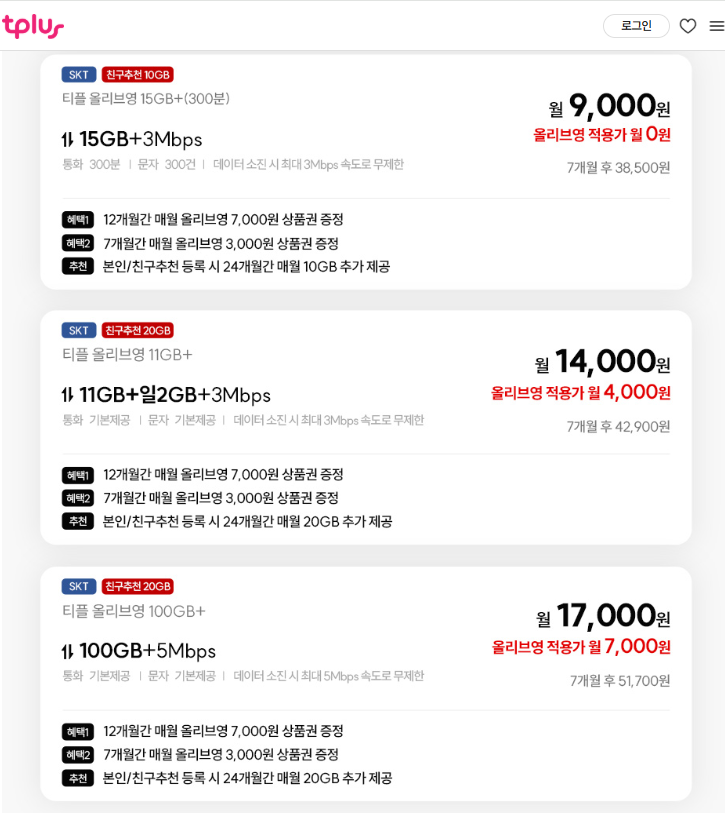This screenshot has height=813, width=725.
Task: Click 혜택2 badge in 100GB+ plan
Action: point(78,755)
